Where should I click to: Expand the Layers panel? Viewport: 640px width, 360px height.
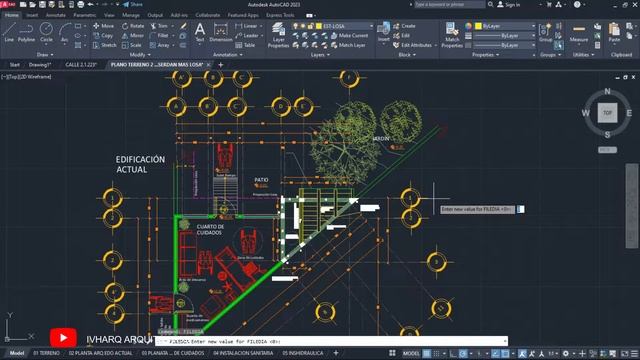(x=320, y=55)
